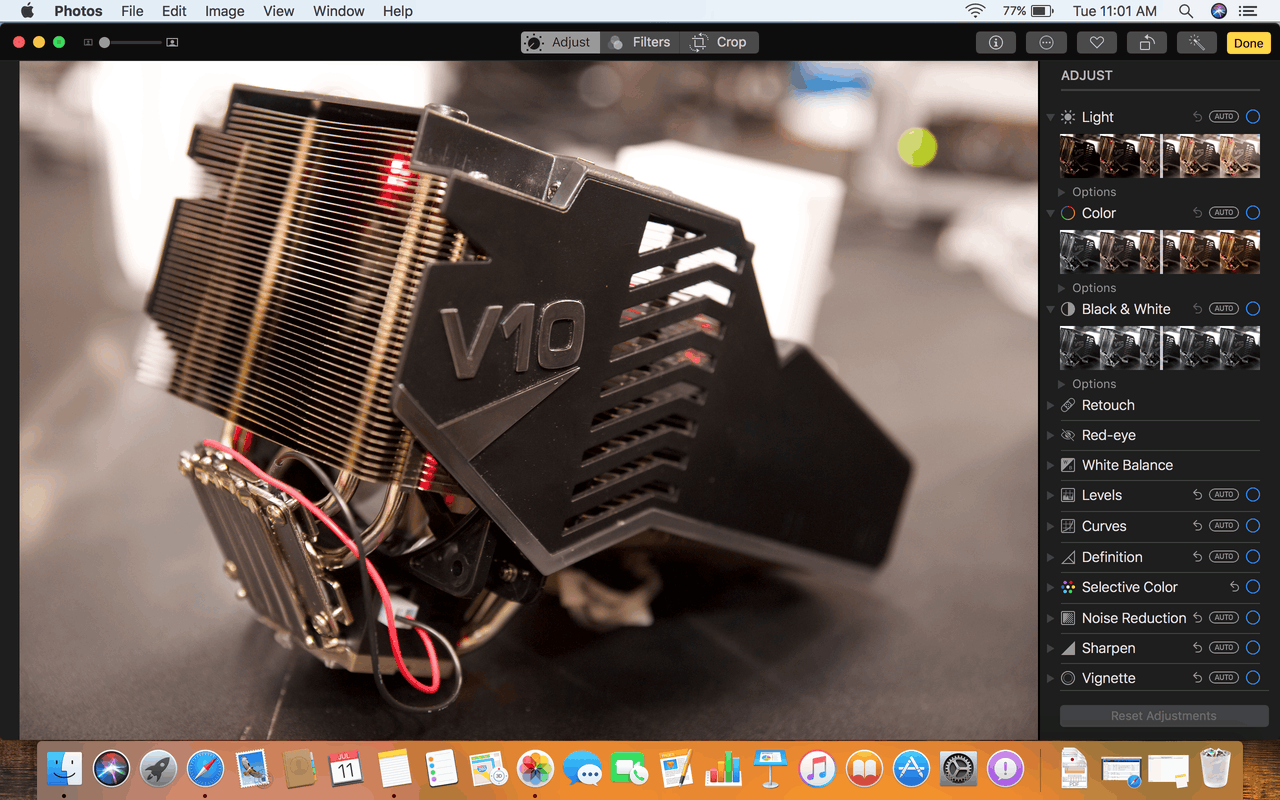Open the Image menu
This screenshot has width=1280, height=800.
[225, 11]
